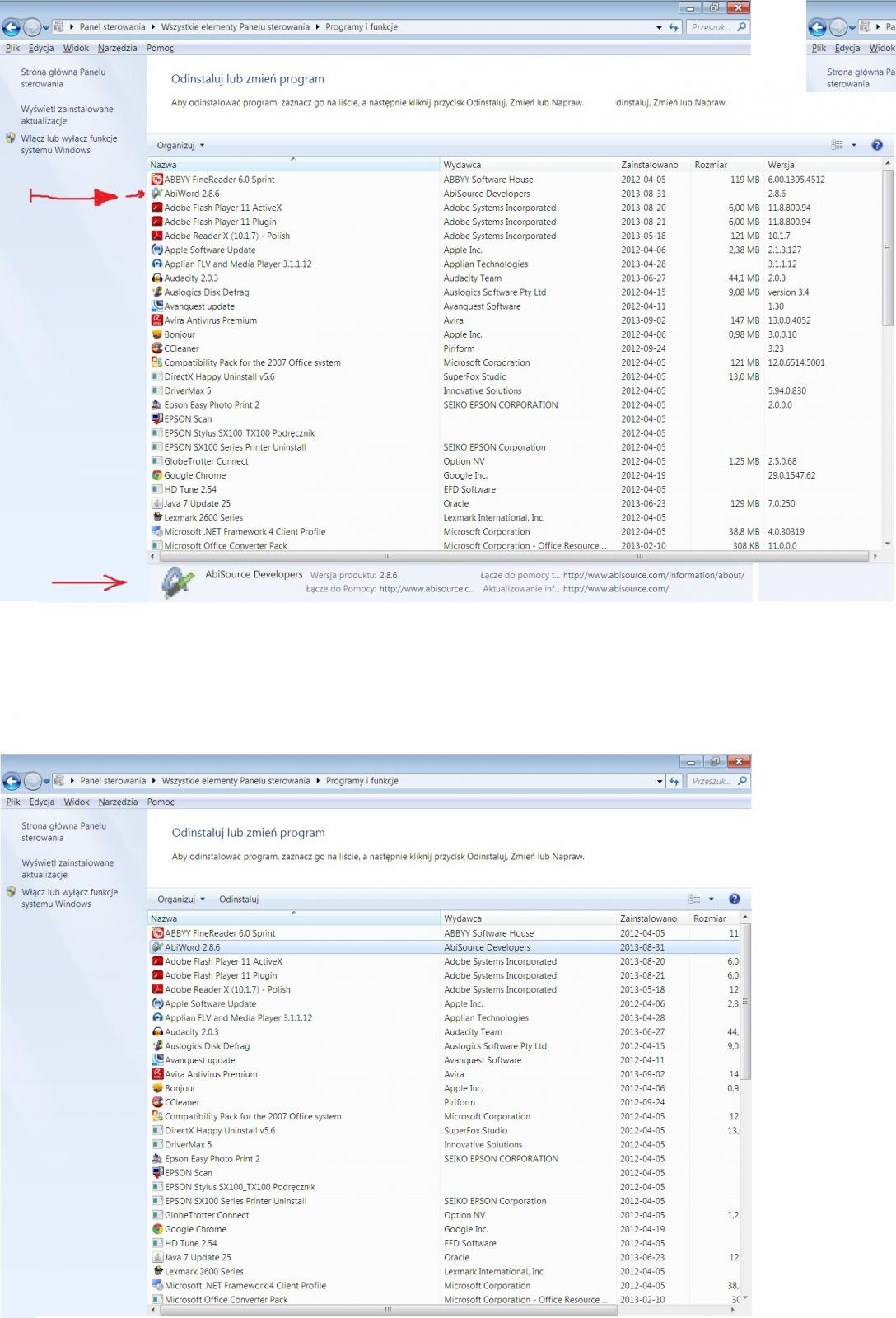Click the search field in the lower window
The height and width of the screenshot is (1318, 896).
coord(717,781)
